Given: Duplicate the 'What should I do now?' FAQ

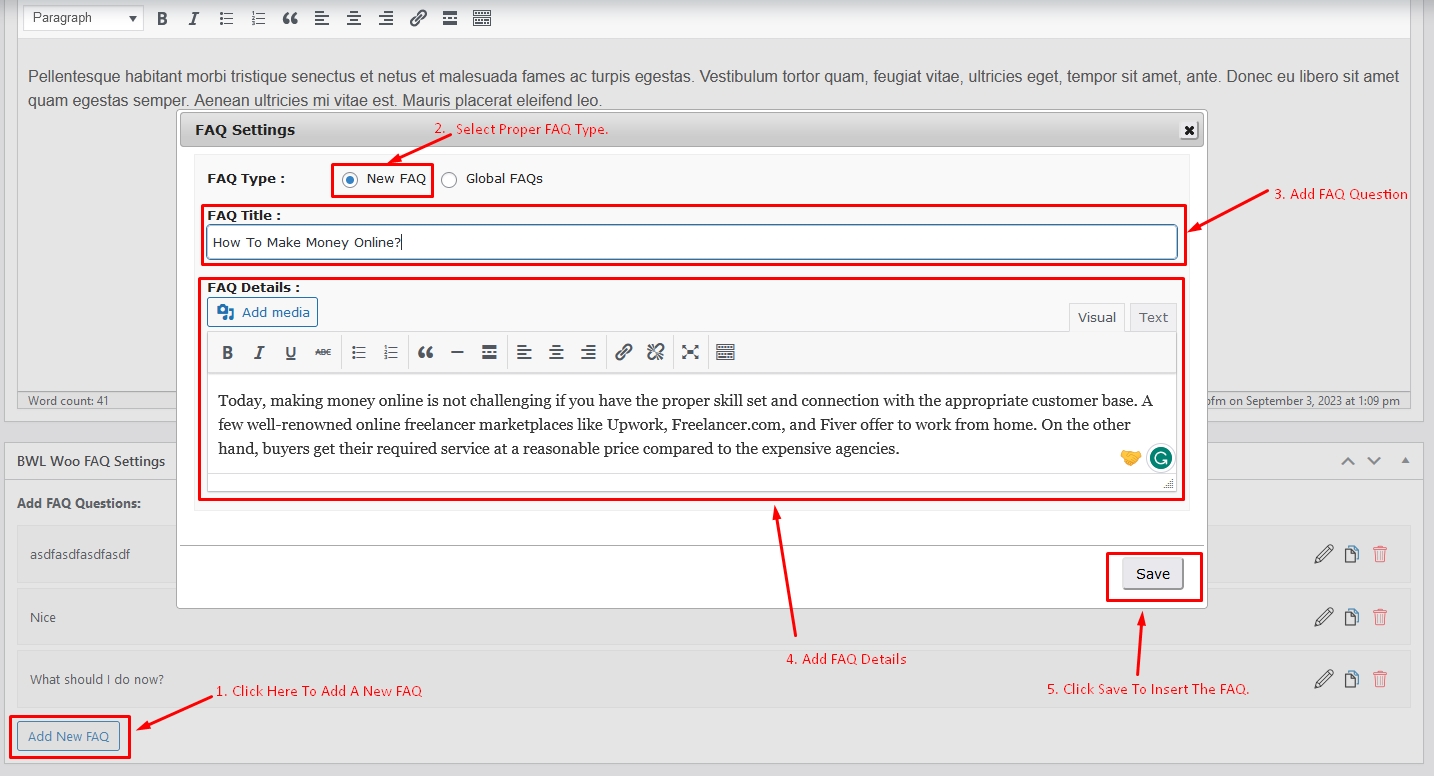Looking at the screenshot, I should 1352,680.
